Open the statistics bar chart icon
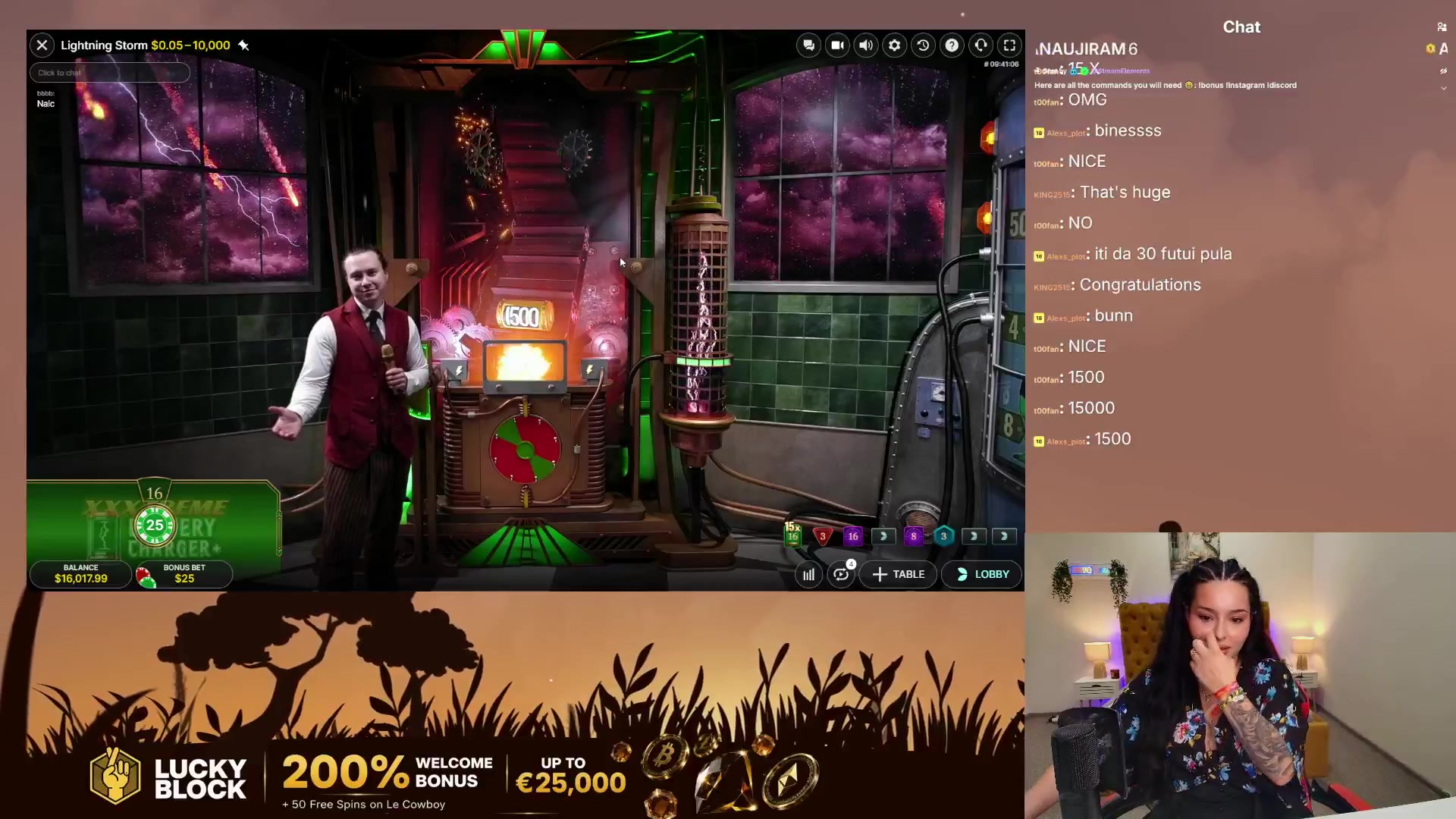Screen dimensions: 1456x819 pos(809,575)
